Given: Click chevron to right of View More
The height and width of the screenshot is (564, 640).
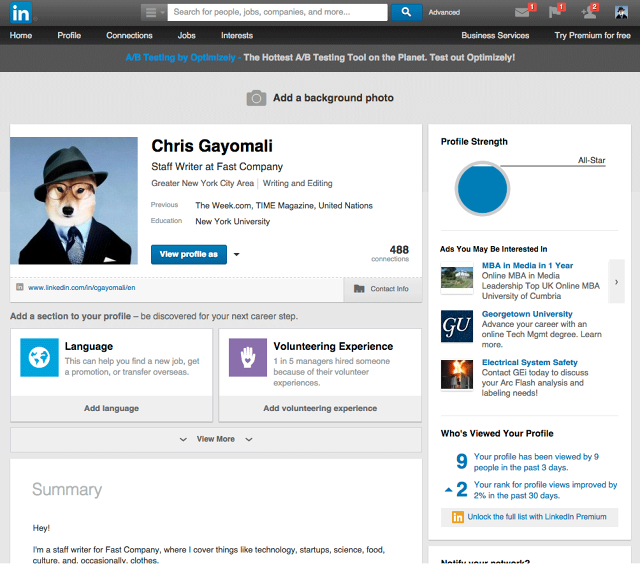Looking at the screenshot, I should click(249, 440).
